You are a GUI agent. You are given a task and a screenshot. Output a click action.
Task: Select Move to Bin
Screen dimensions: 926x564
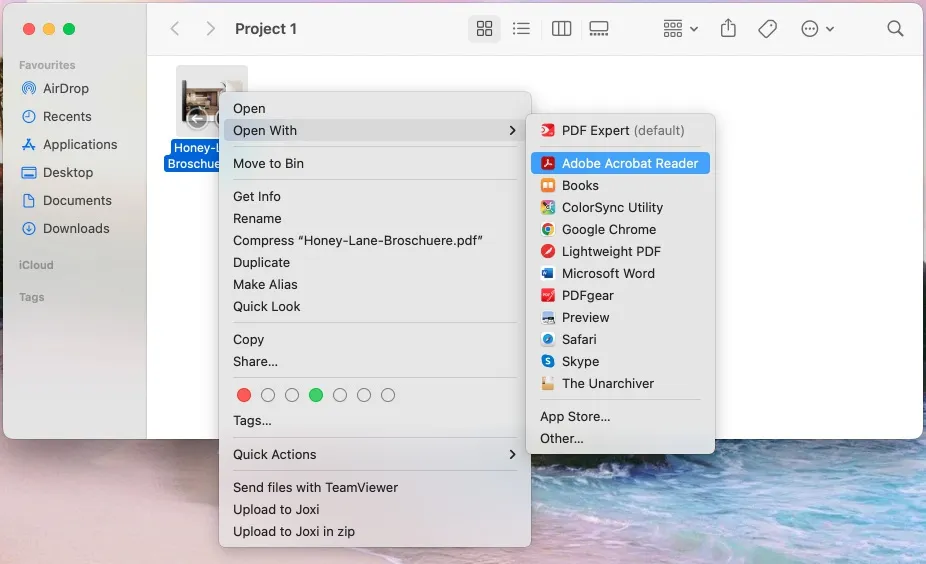374,164
